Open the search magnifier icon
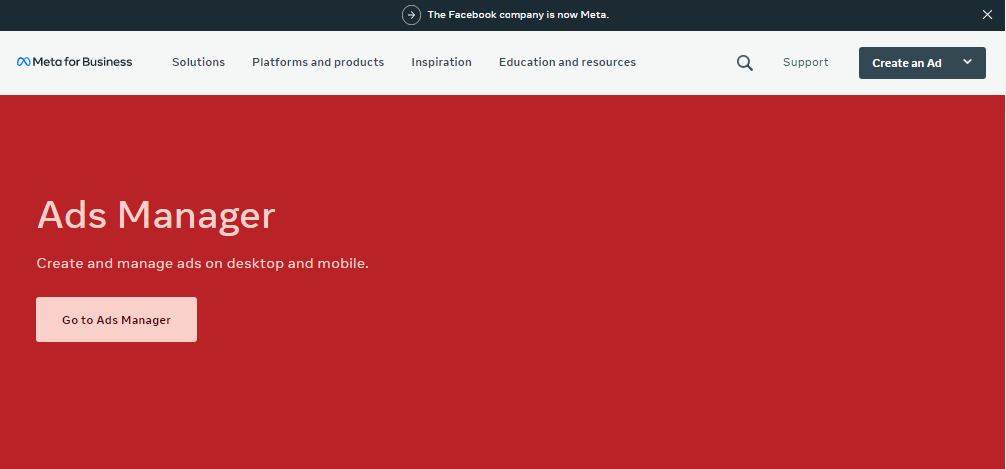 click(744, 63)
